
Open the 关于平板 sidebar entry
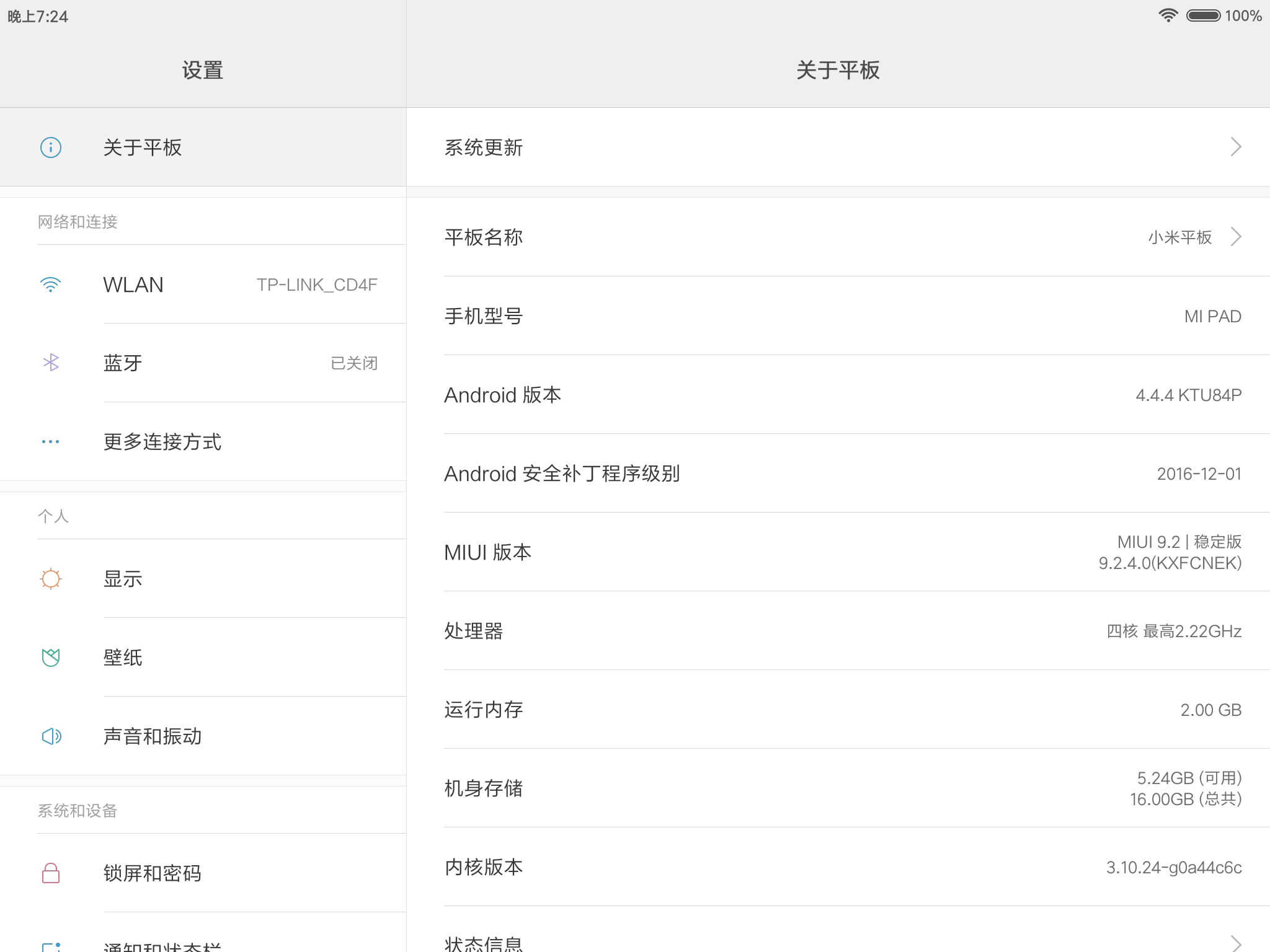pos(203,148)
